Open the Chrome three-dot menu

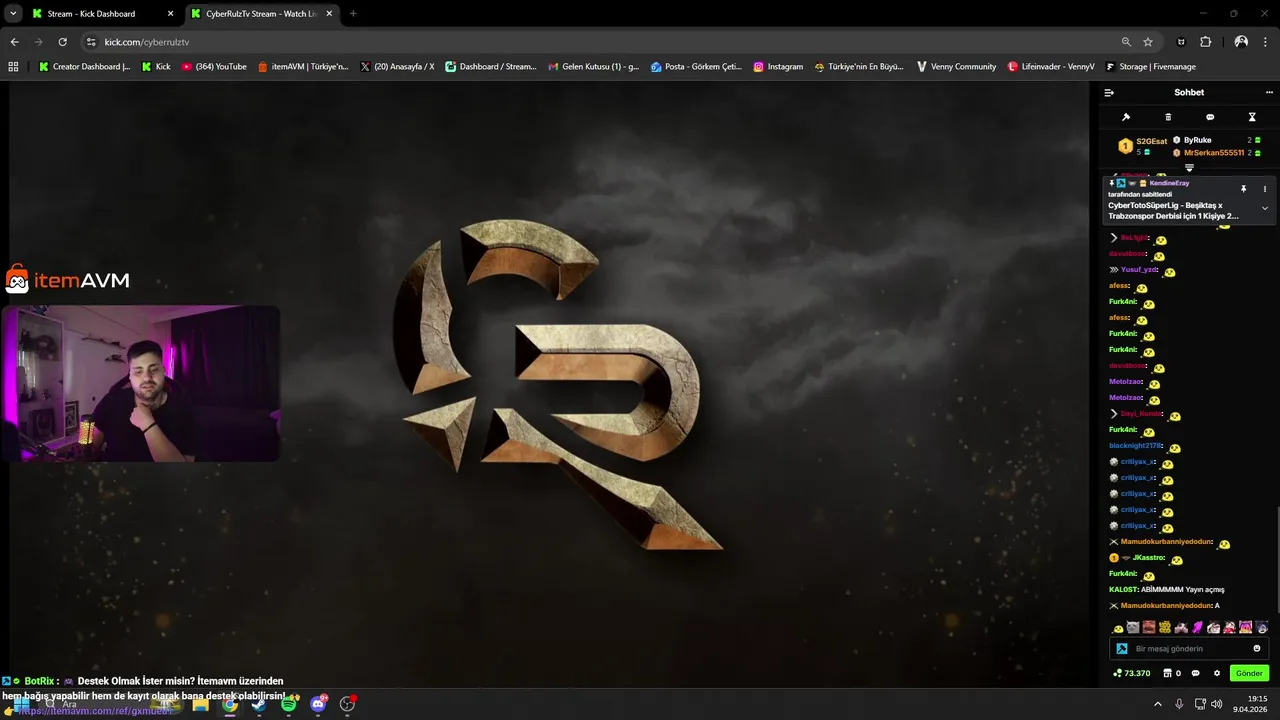pyautogui.click(x=1266, y=42)
